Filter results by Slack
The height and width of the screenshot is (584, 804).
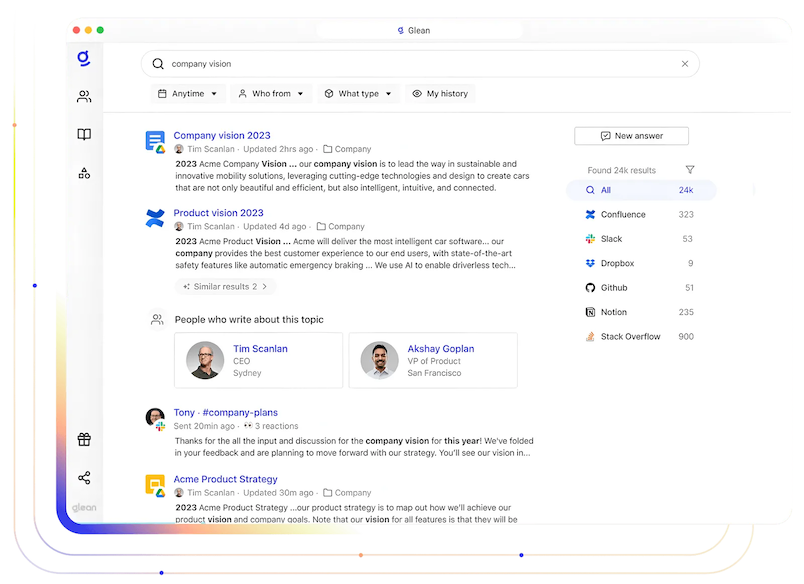(641, 239)
